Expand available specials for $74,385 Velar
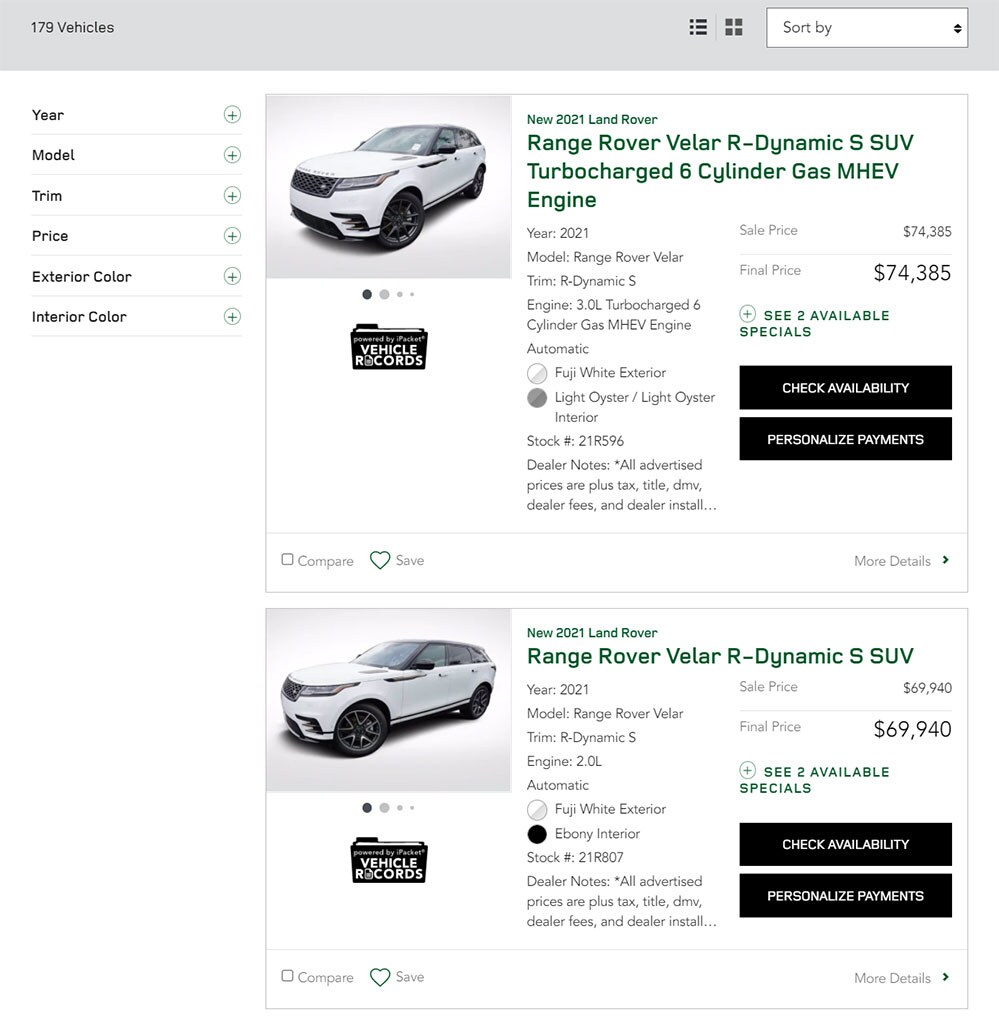Viewport: 999px width, 1016px height. (814, 323)
